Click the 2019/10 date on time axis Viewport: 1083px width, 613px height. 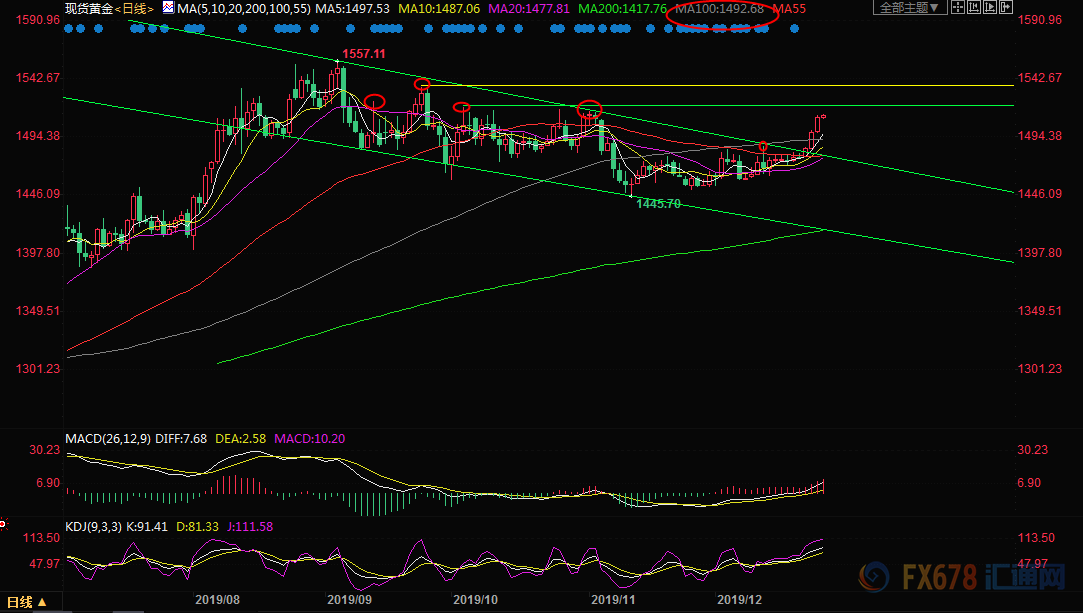476,601
